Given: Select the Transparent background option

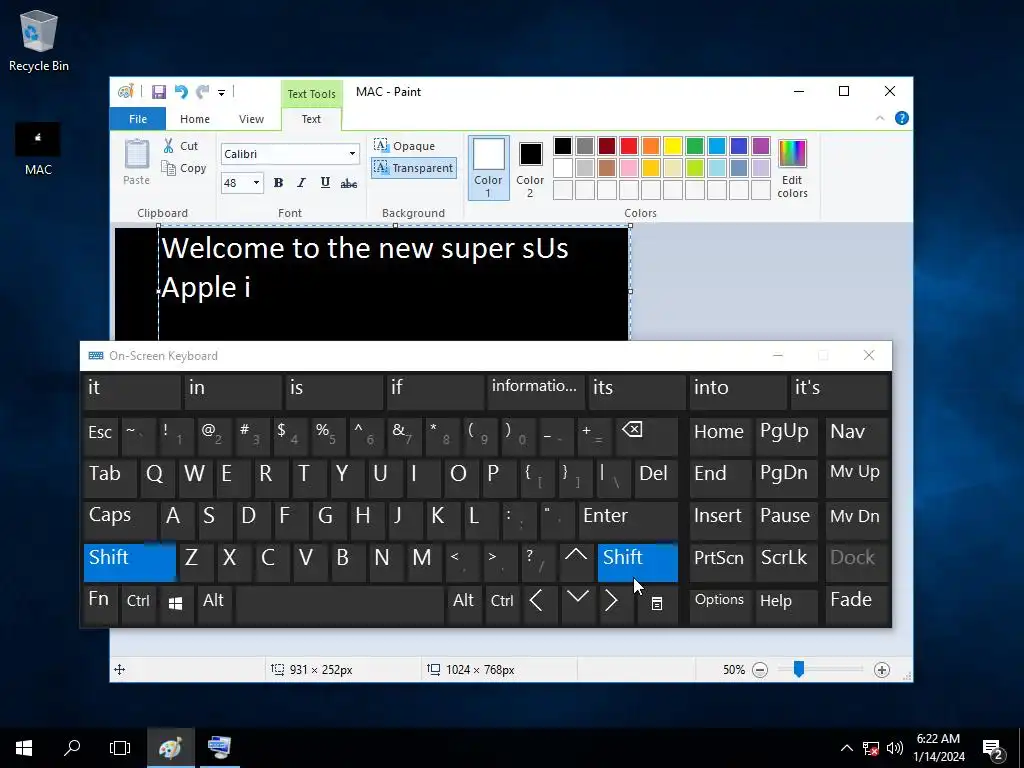Looking at the screenshot, I should pos(413,168).
